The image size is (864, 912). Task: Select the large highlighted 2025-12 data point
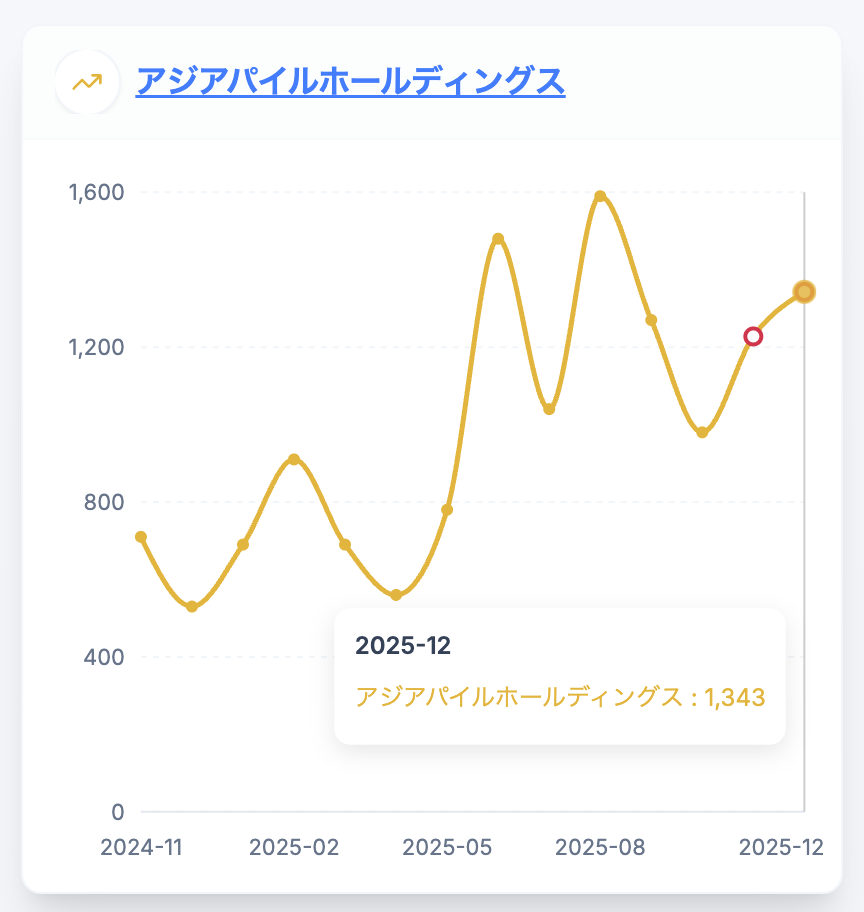(x=804, y=292)
